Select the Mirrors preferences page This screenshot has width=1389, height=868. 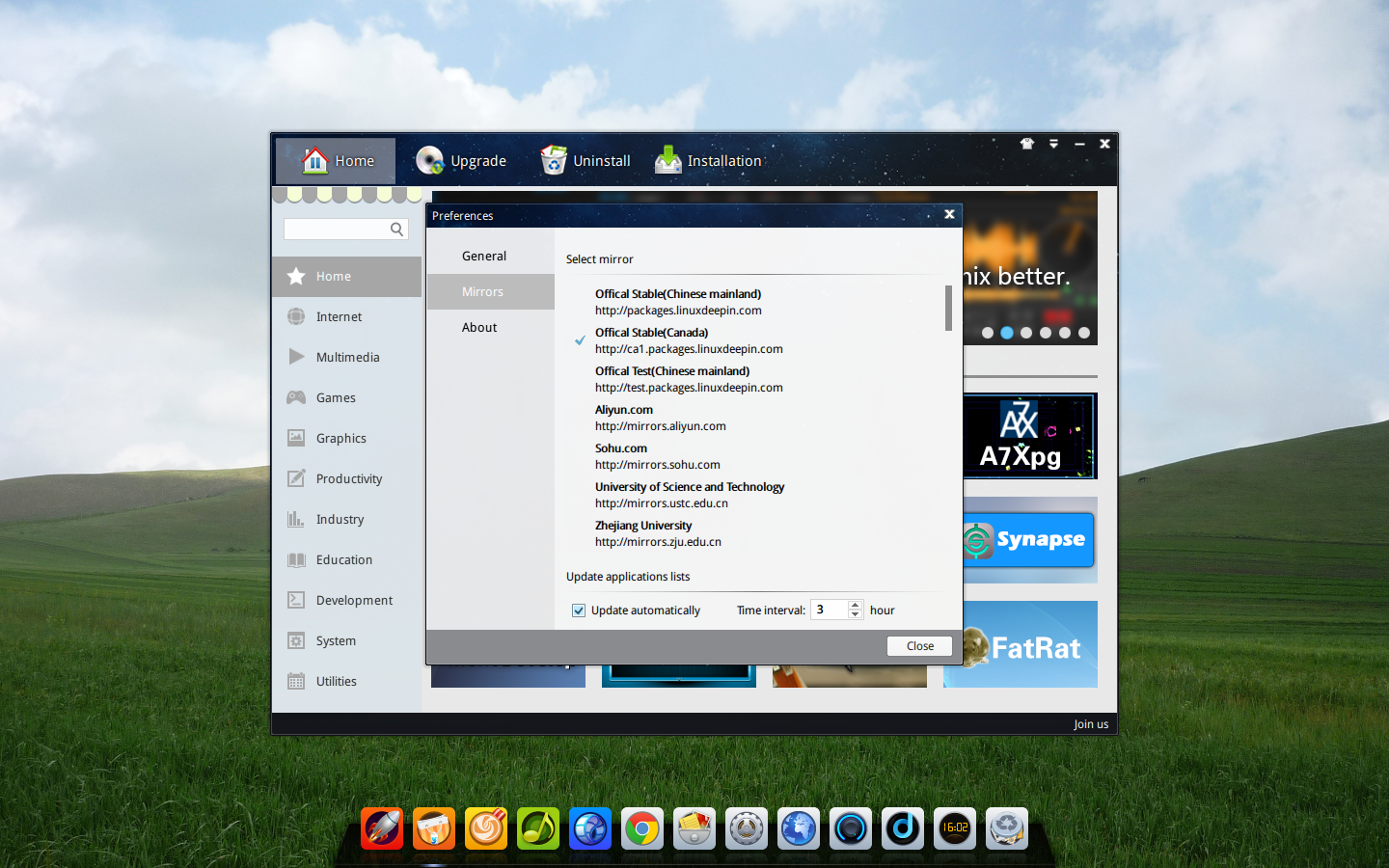491,291
